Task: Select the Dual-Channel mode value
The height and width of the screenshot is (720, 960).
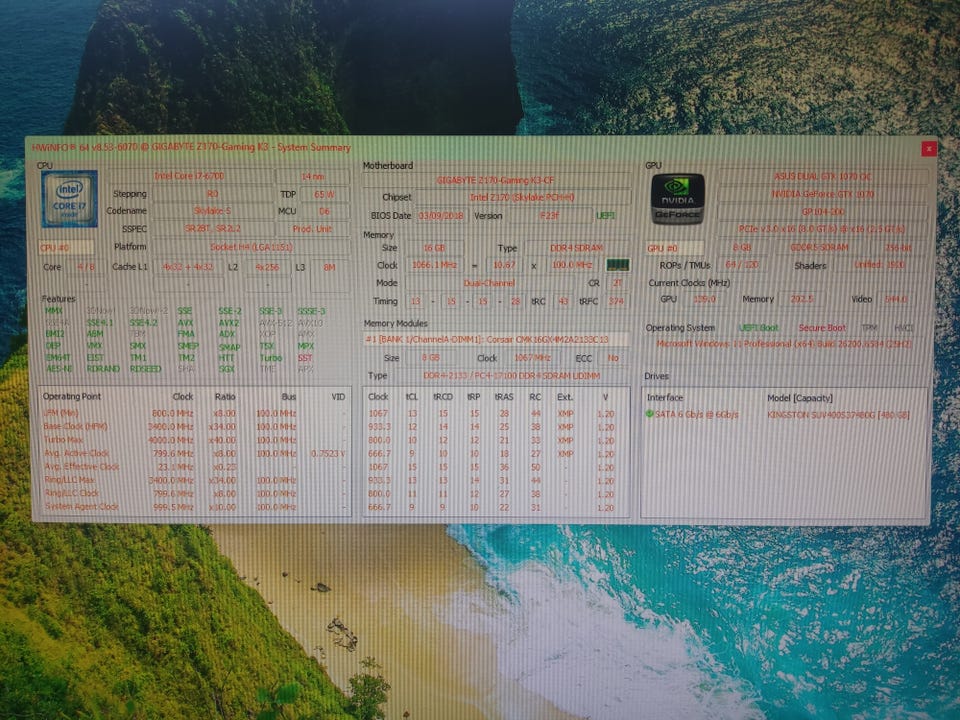Action: point(489,283)
